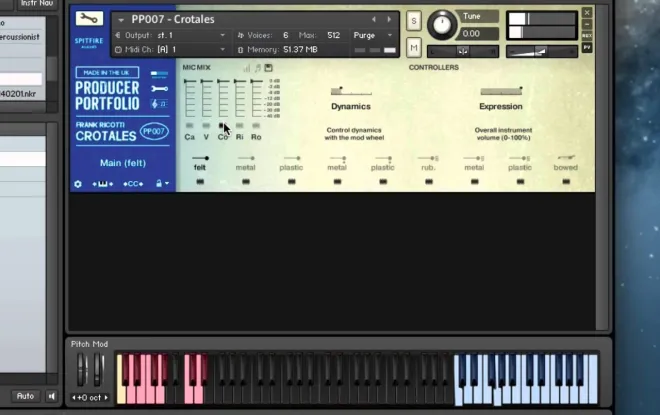Click the Tune knob

pos(442,25)
